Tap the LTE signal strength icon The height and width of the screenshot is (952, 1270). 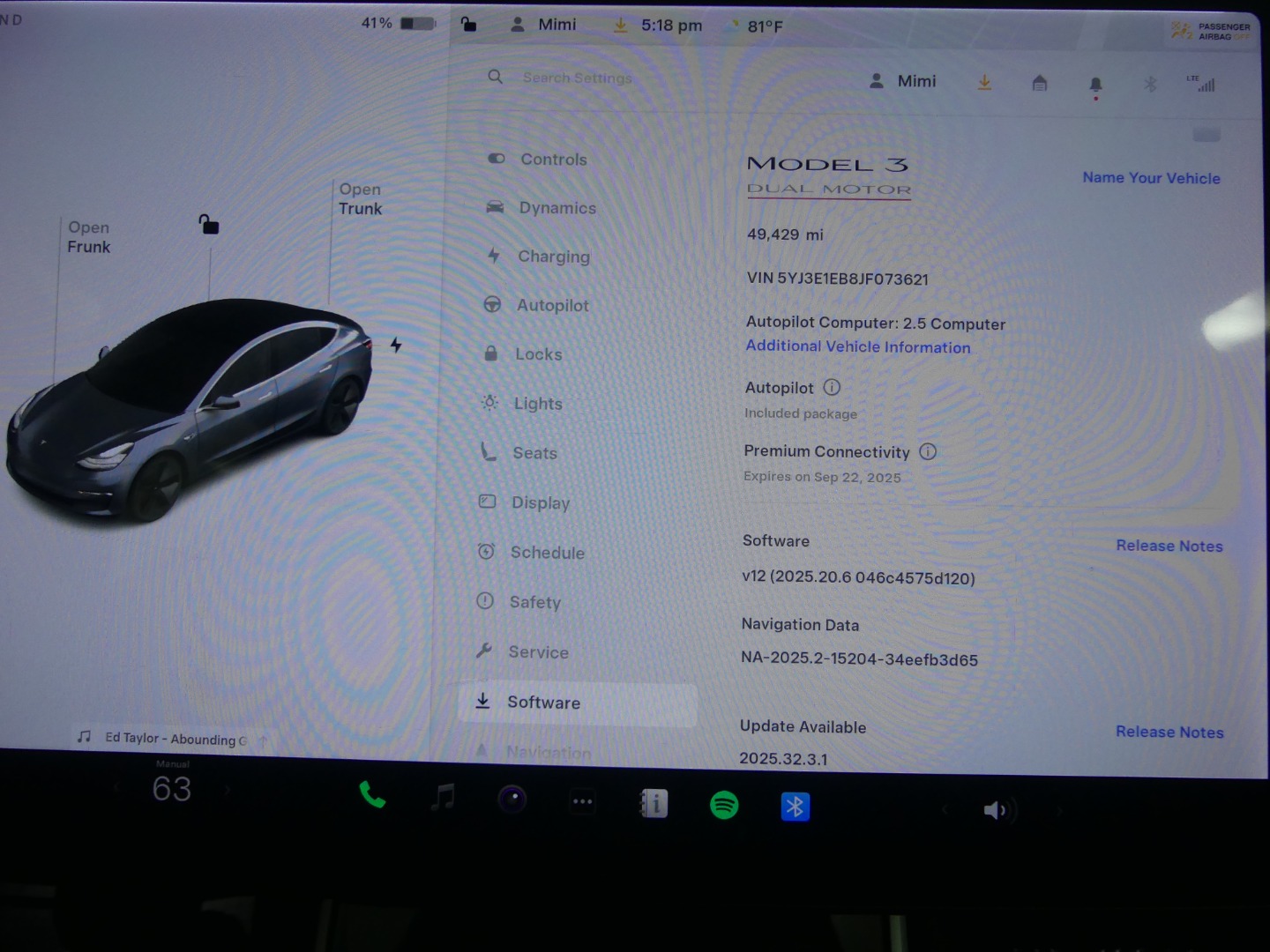(x=1202, y=84)
